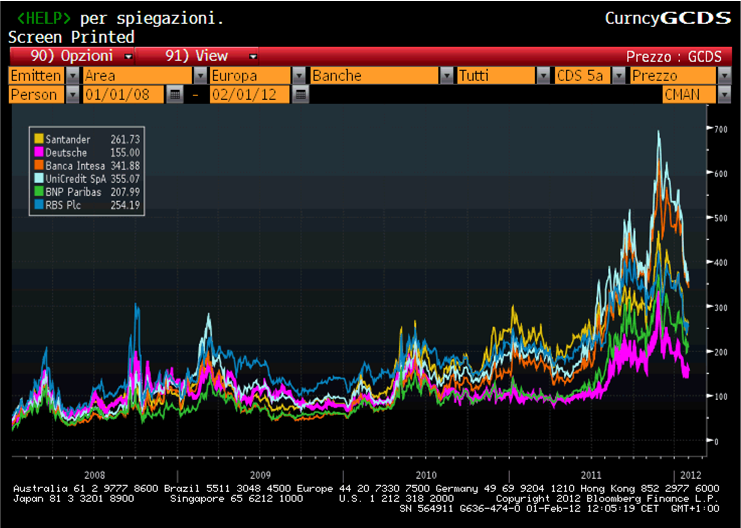Click the Screen Printed status text
This screenshot has height=528, width=741.
point(71,37)
